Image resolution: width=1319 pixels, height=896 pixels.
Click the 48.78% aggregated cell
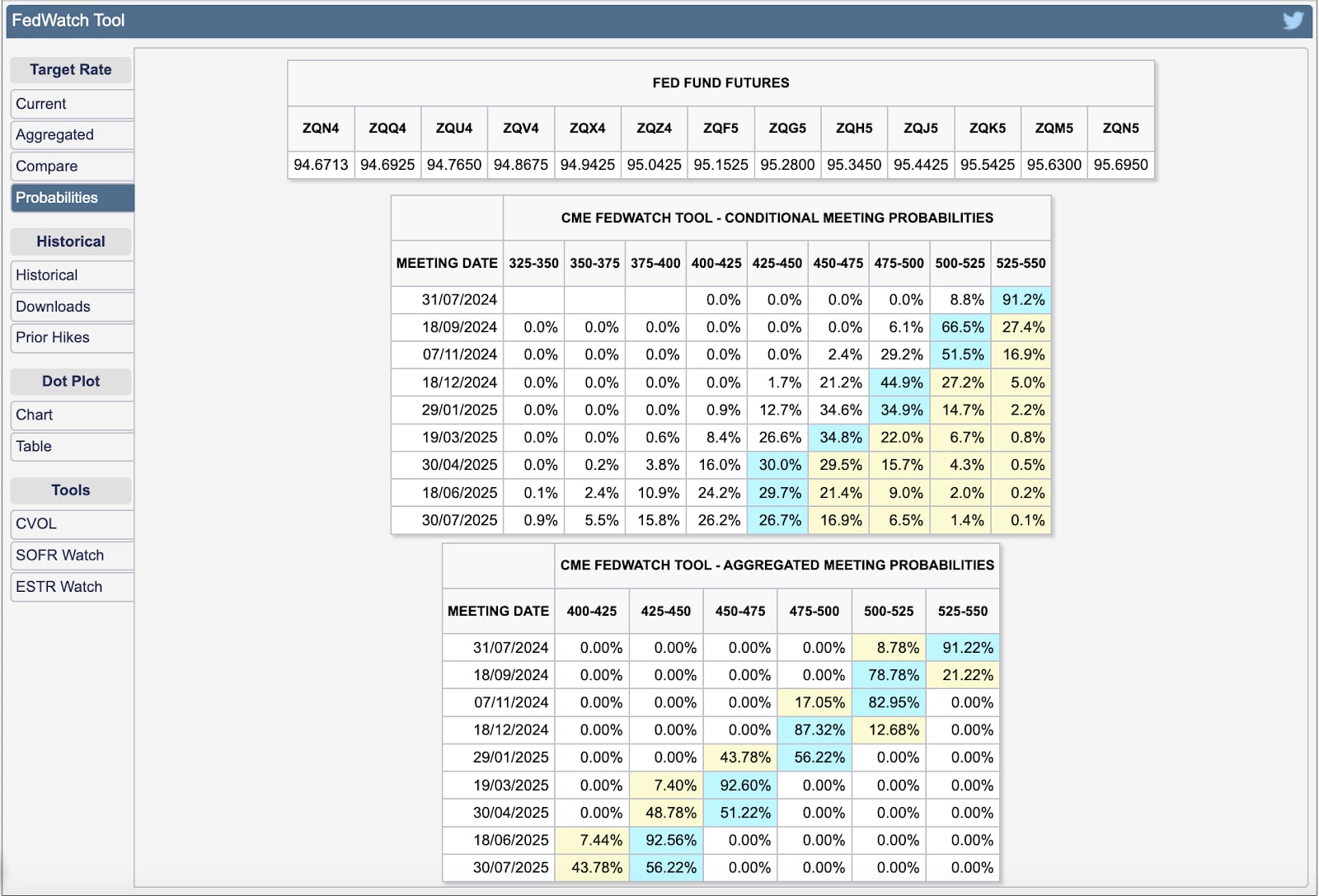(666, 813)
